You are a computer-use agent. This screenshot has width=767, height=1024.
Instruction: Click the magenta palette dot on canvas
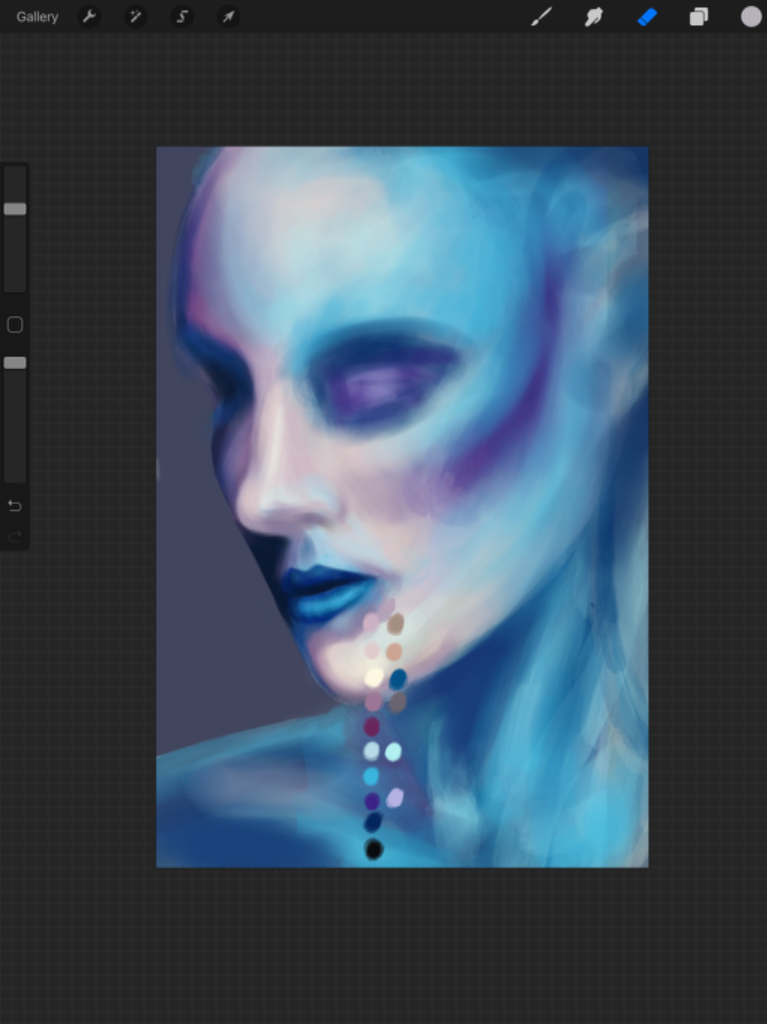click(x=372, y=726)
